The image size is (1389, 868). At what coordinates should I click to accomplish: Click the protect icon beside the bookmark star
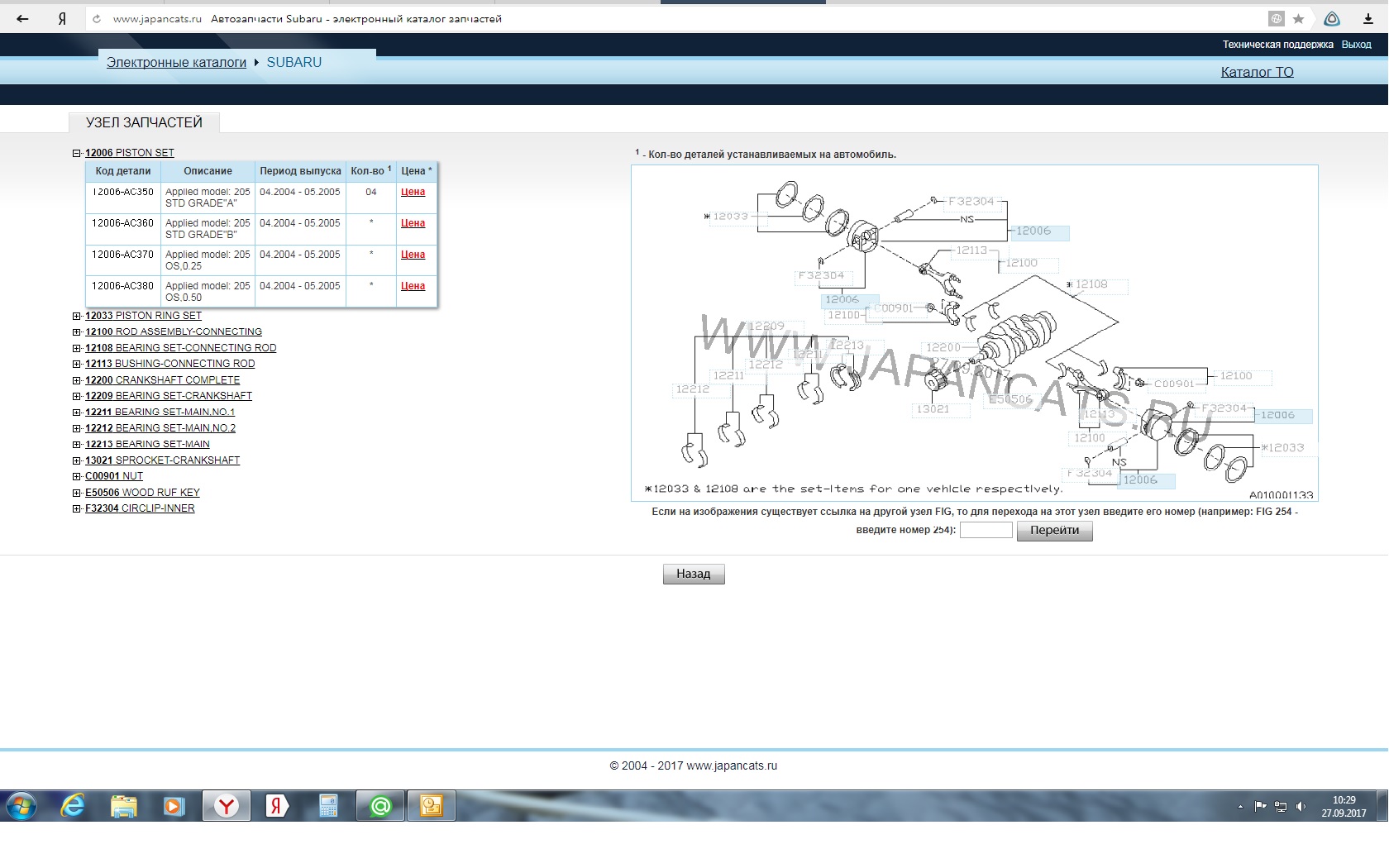click(x=1277, y=18)
